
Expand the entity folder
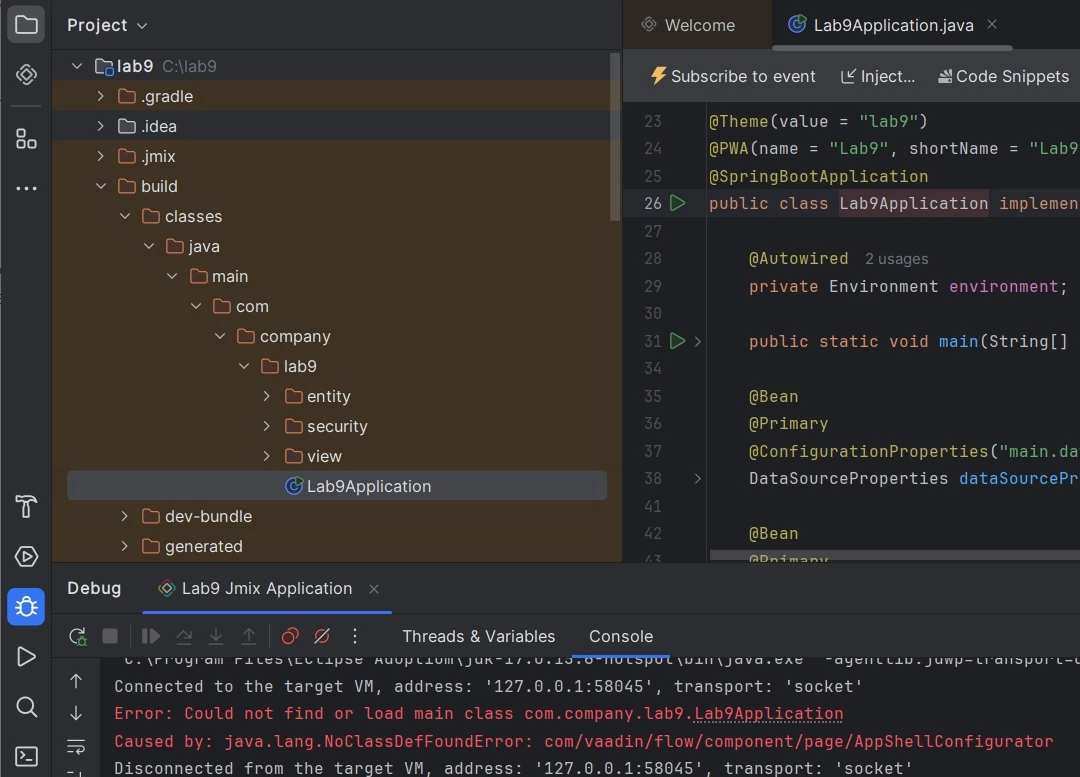pyautogui.click(x=267, y=396)
